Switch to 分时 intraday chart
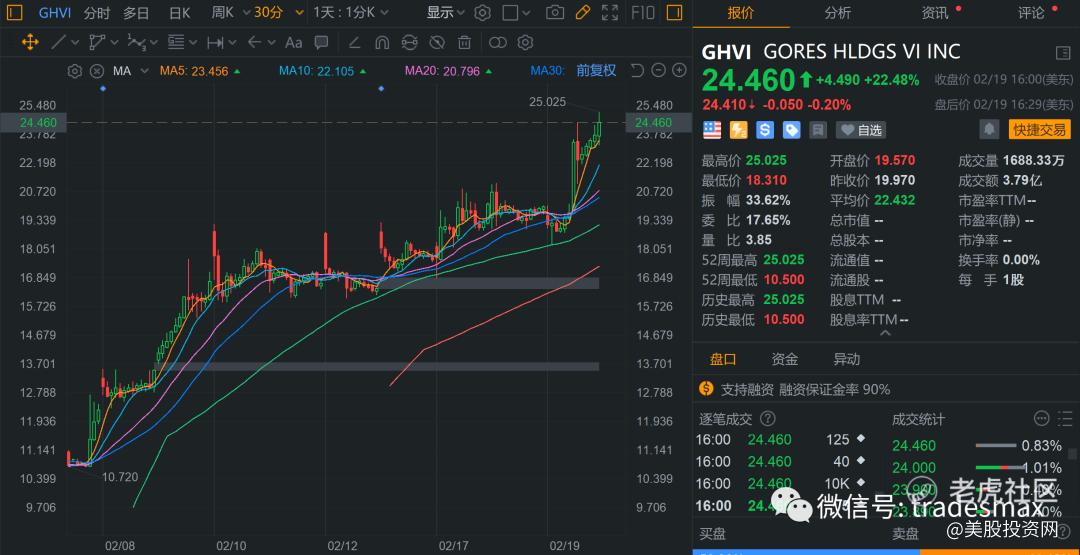 coord(96,12)
